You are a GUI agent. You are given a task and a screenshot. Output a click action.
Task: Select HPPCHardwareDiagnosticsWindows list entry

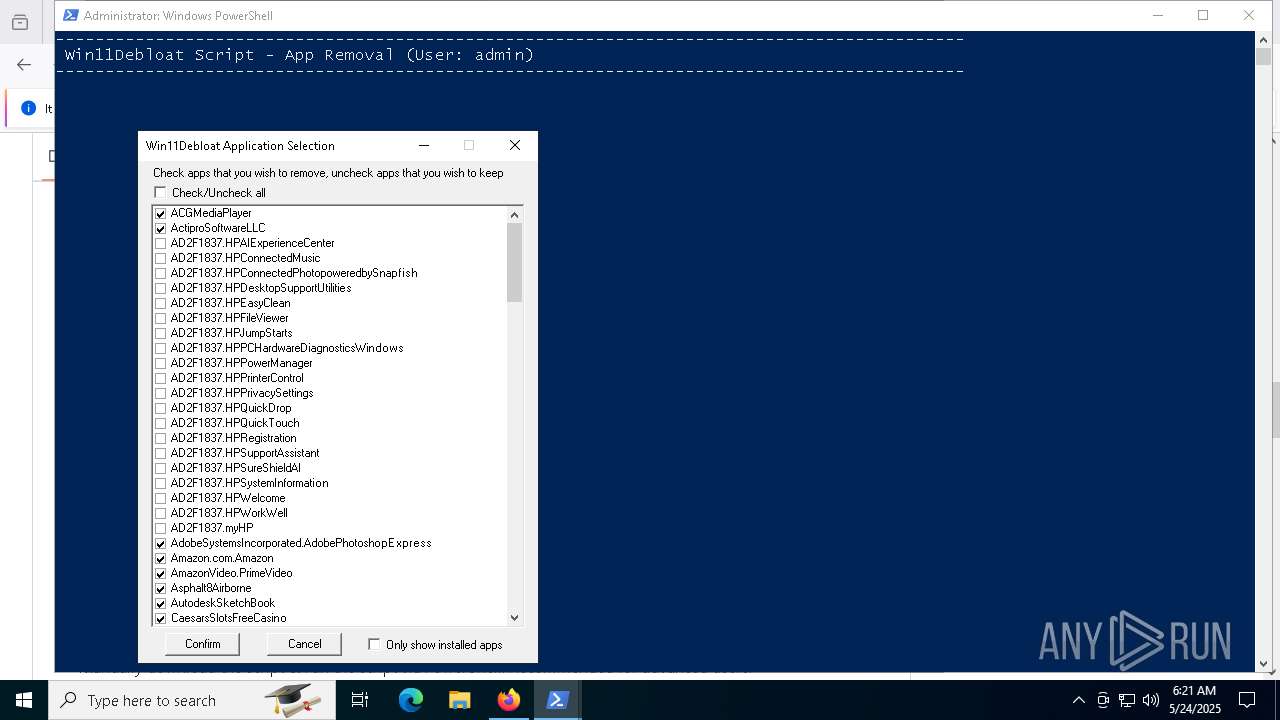coord(287,348)
